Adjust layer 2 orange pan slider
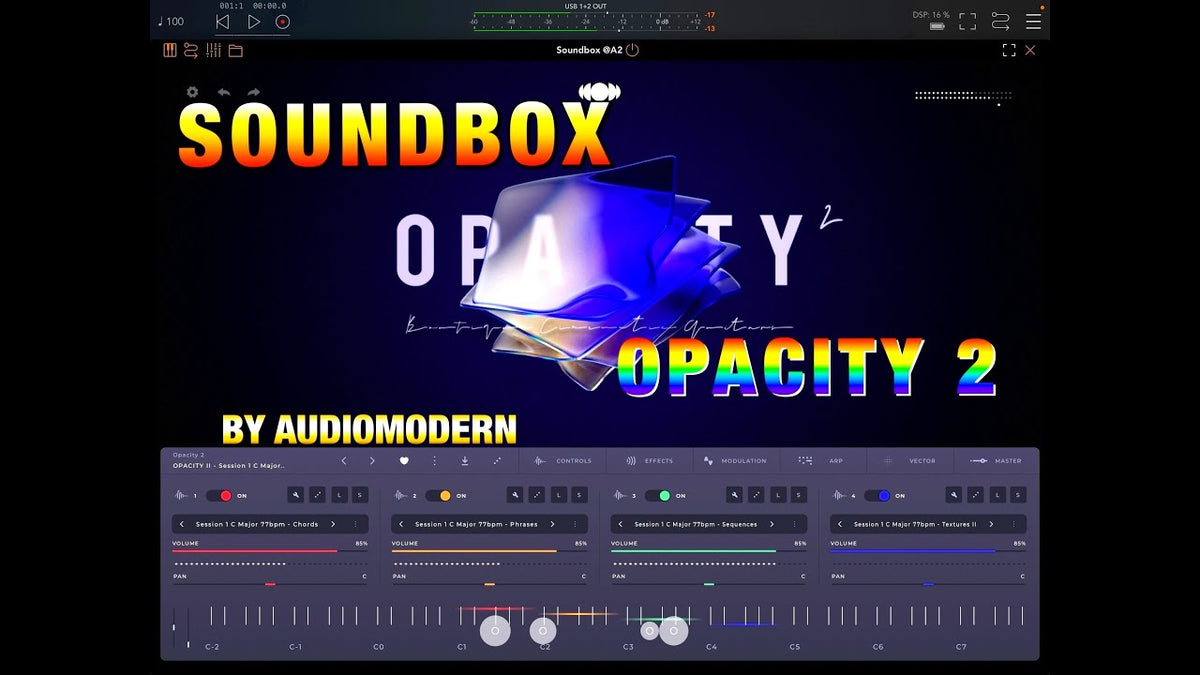The image size is (1200, 675). coord(489,584)
